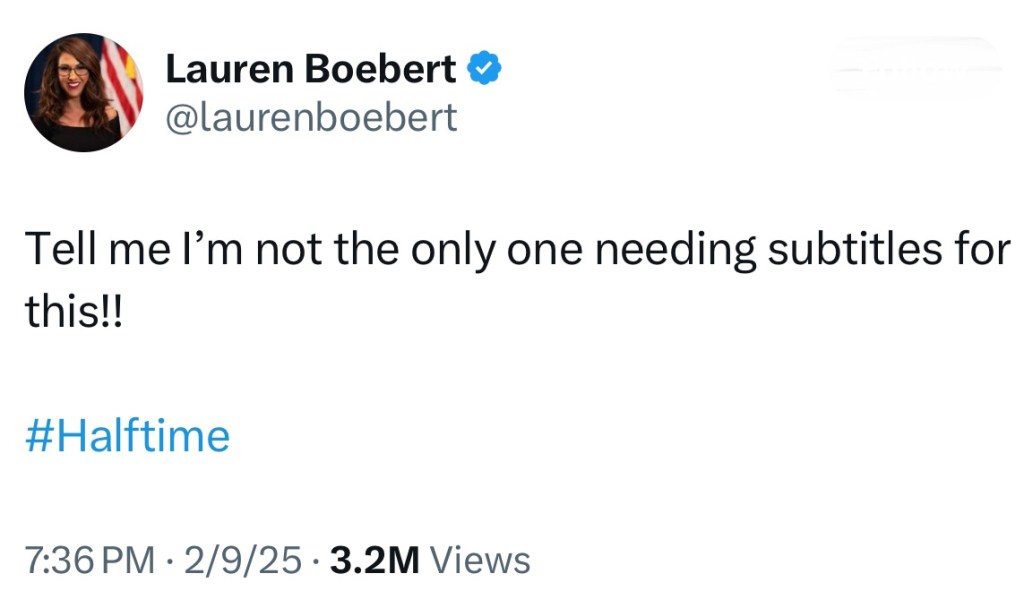Click the American flag in the avatar
Viewport: 1024px width, 608px height.
click(121, 80)
